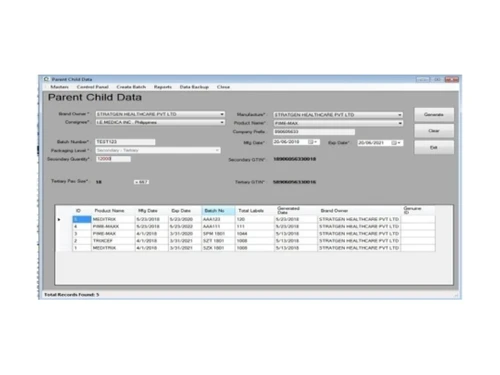Screen dimensions: 500x375
Task: Click the Secondary Quantity input field
Action: pos(113,159)
